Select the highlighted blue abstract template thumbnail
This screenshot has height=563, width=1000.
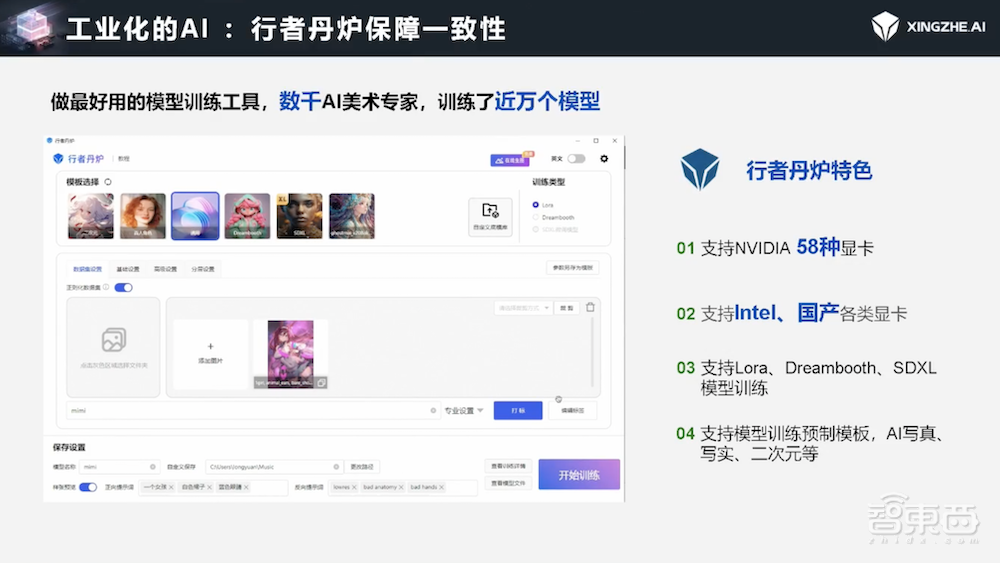[x=195, y=216]
